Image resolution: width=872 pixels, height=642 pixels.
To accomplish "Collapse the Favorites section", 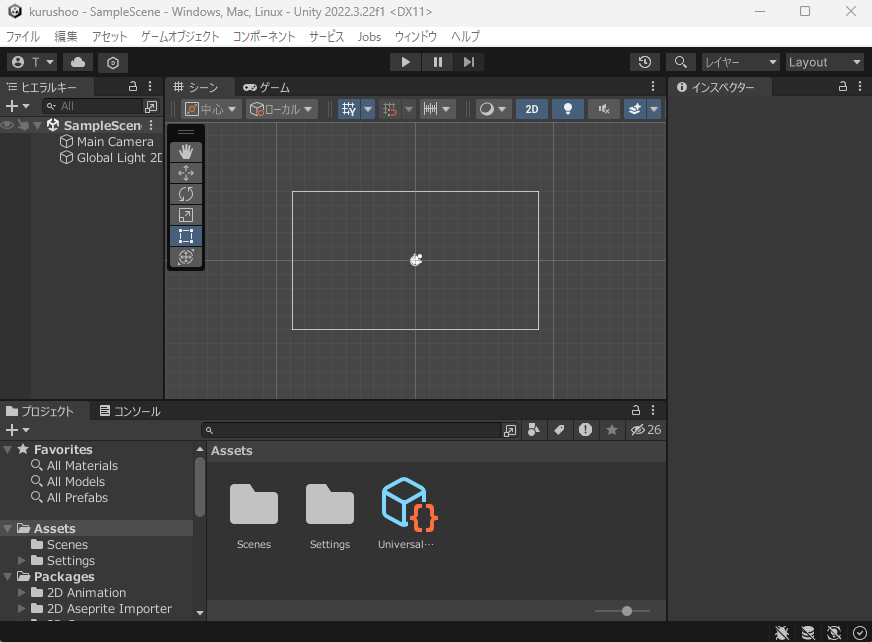I will (8, 450).
